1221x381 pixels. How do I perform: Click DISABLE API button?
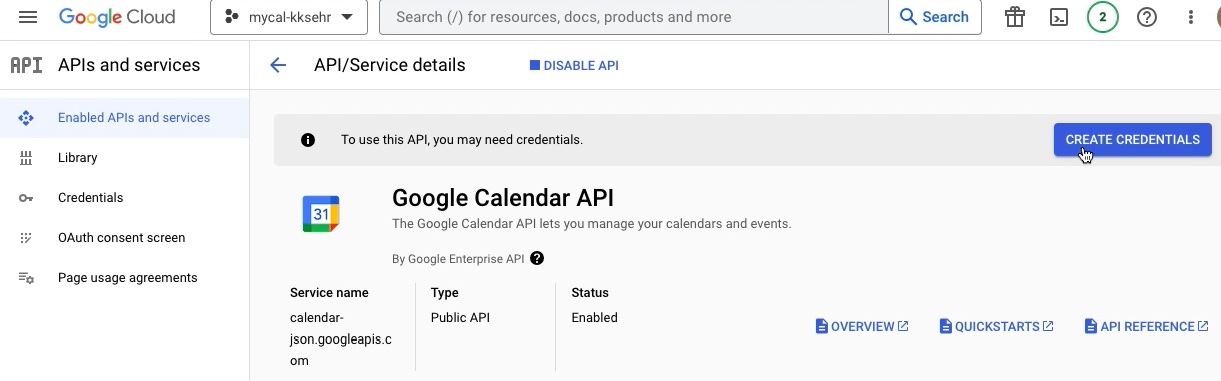click(x=574, y=65)
